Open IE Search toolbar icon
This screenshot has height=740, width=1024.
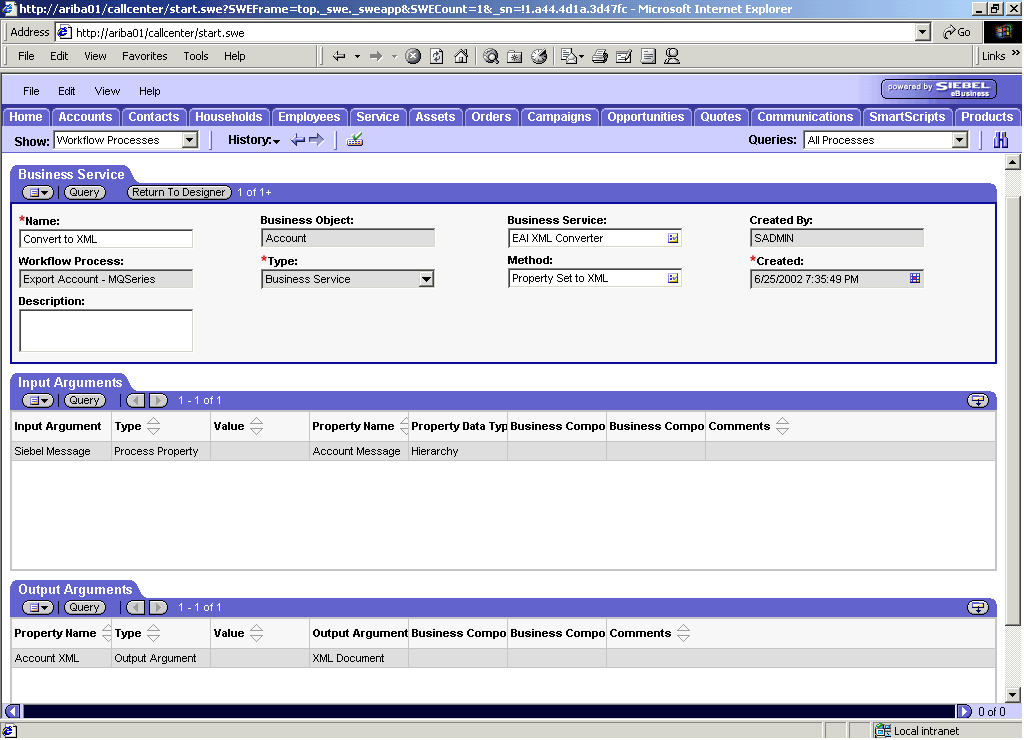(491, 56)
